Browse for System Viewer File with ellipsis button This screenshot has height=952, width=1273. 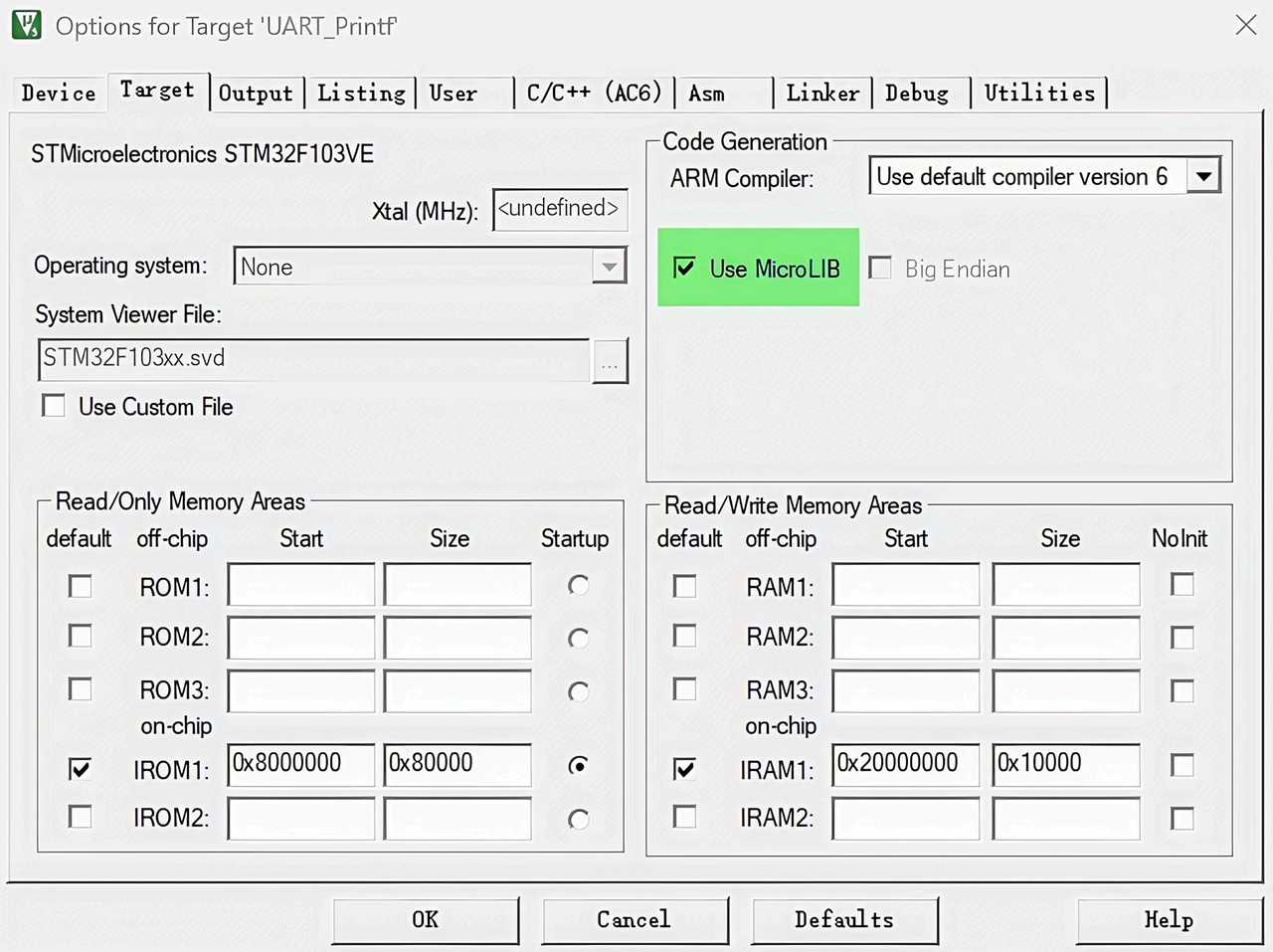tap(610, 361)
